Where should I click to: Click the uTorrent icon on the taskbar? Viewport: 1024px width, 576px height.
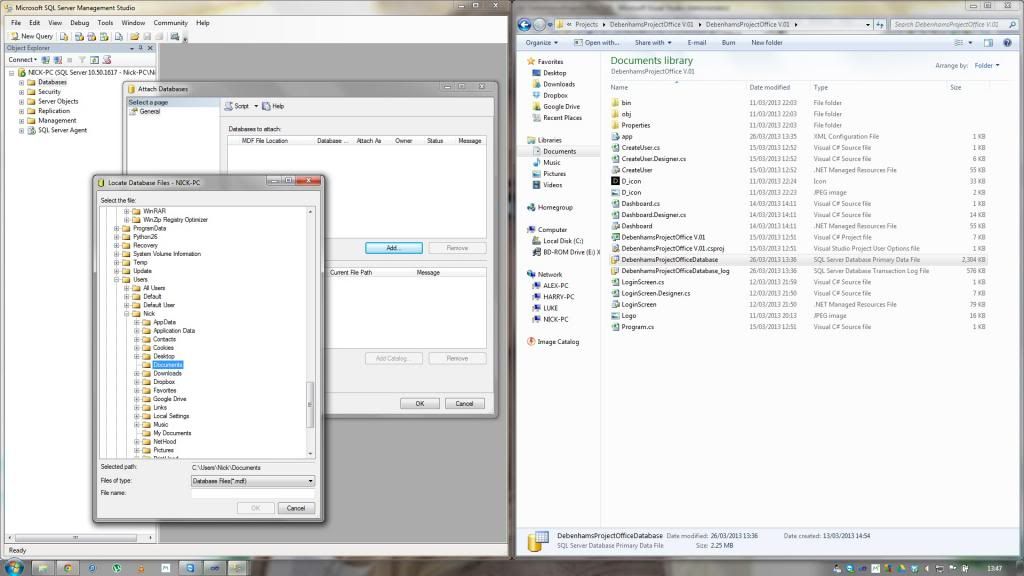(117, 568)
